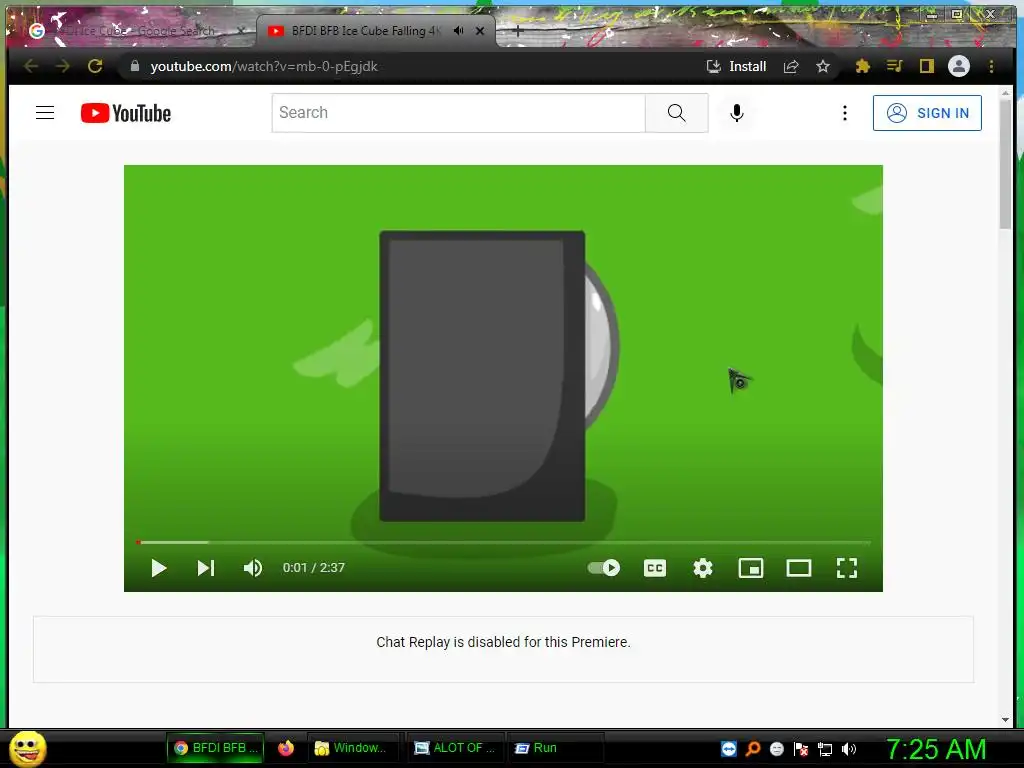The width and height of the screenshot is (1024, 768).
Task: Go forward in browser history
Action: pos(63,66)
